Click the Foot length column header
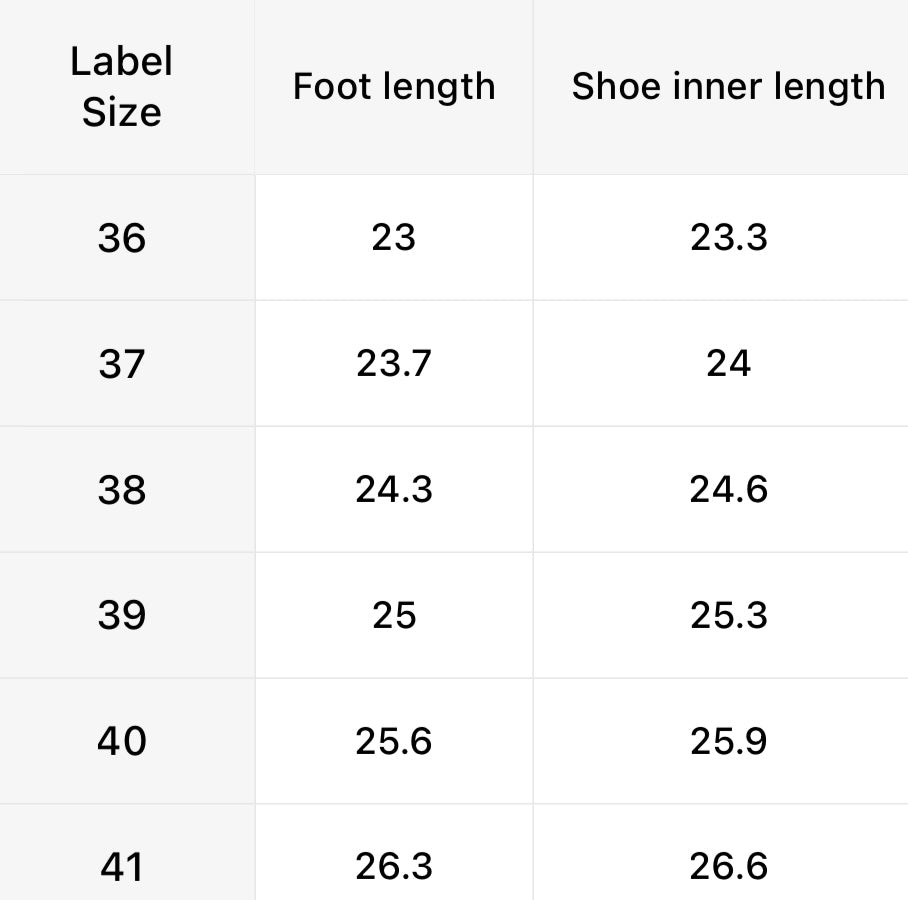 tap(394, 87)
